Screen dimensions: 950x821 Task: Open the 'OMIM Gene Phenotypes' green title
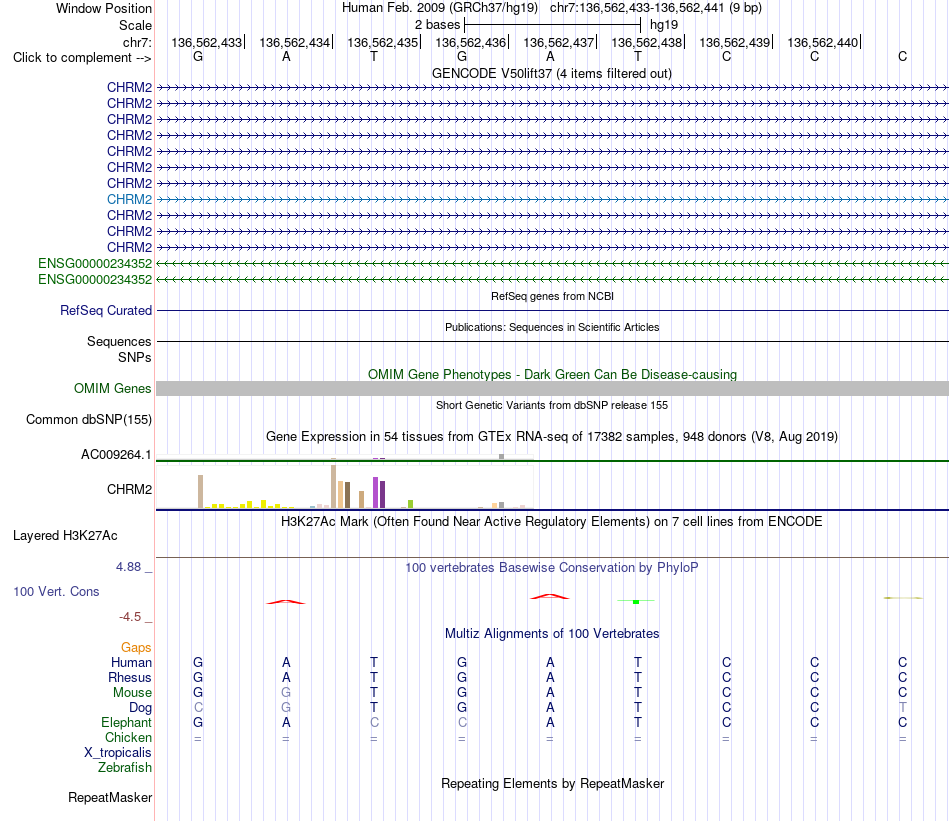[x=552, y=374]
